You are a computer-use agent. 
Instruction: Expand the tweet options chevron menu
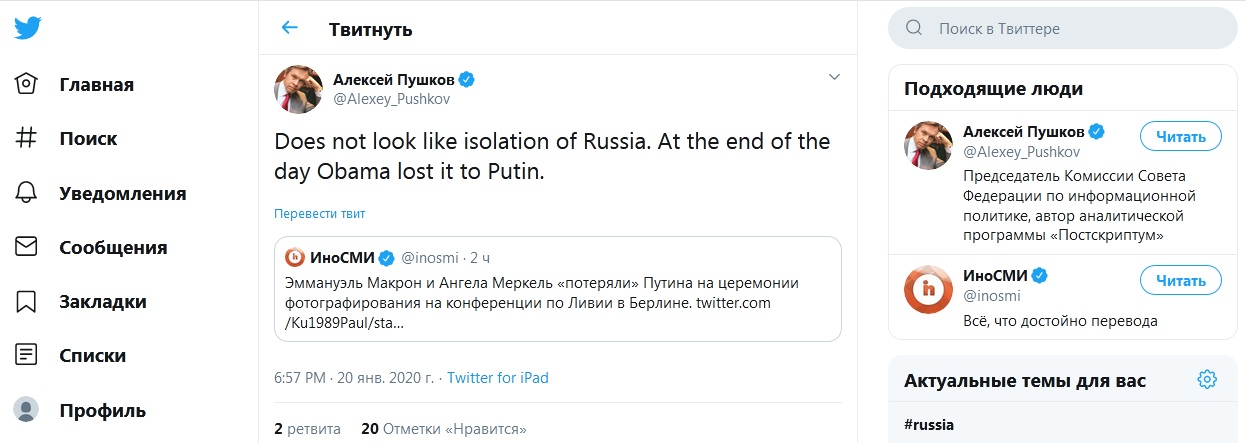tap(834, 76)
